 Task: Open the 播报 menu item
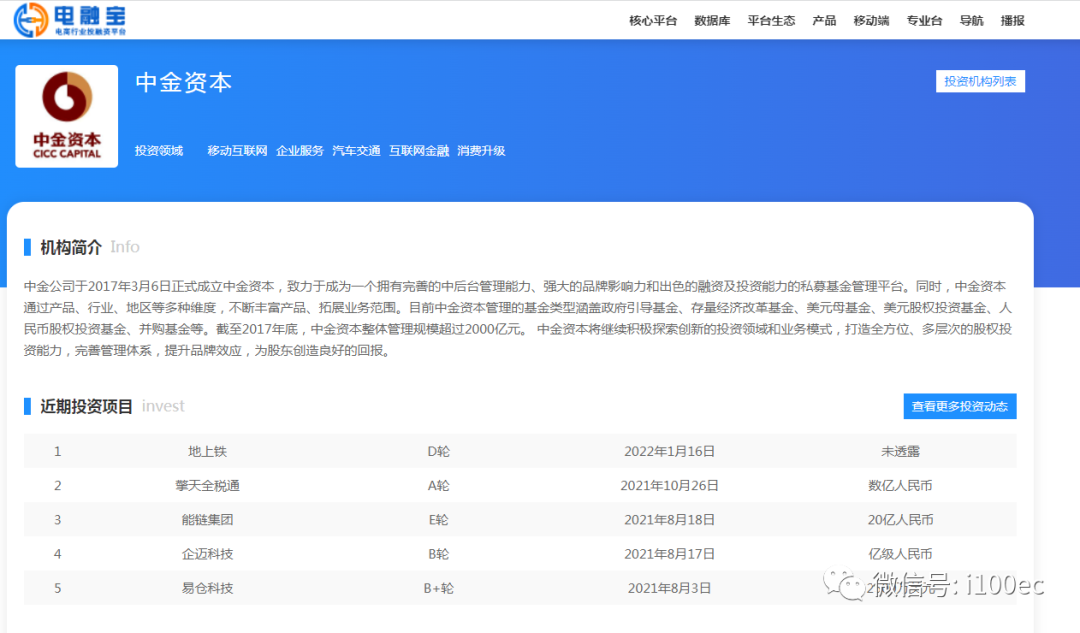coord(1013,21)
